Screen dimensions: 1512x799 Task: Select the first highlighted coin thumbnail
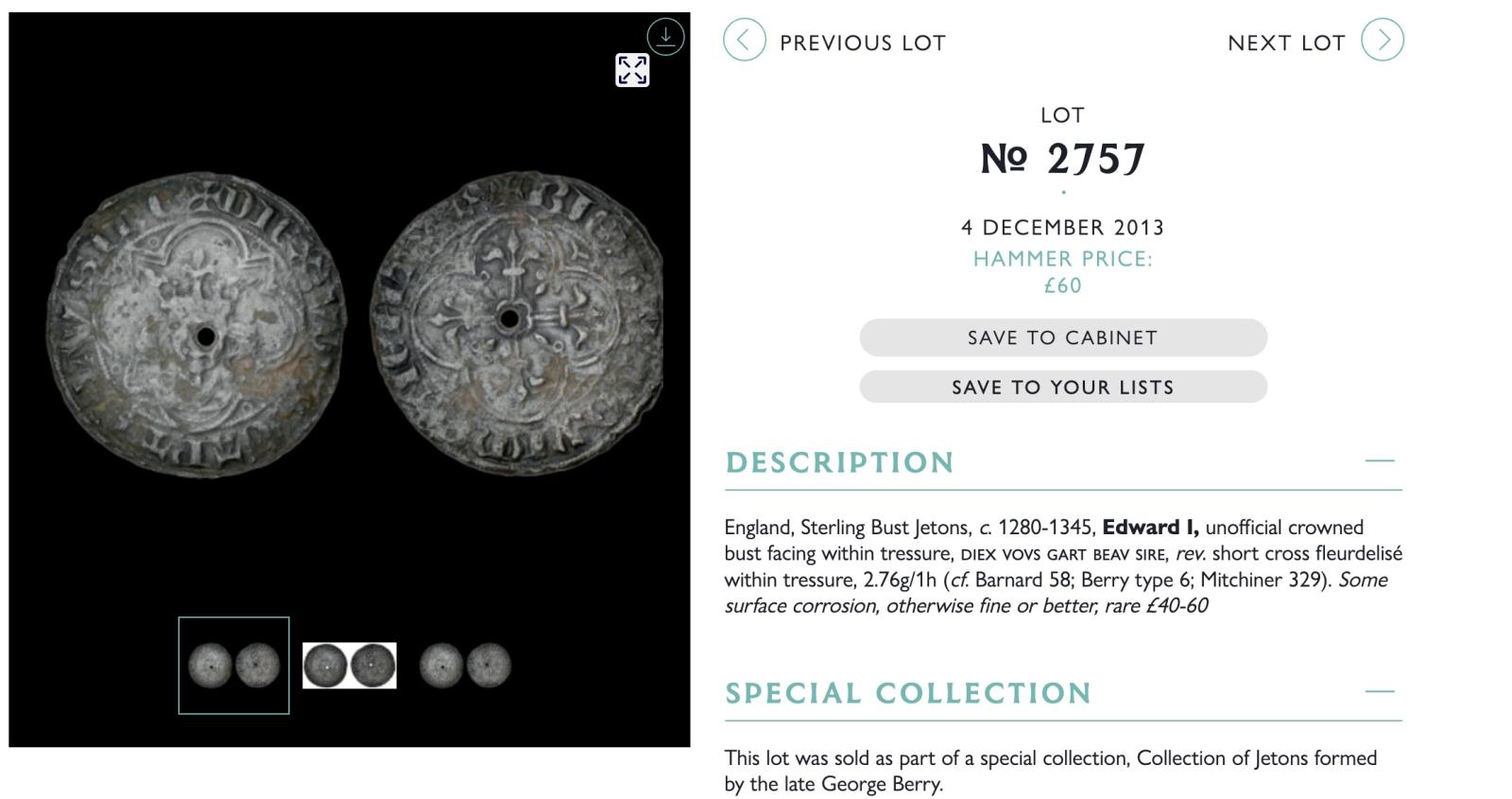pyautogui.click(x=233, y=665)
